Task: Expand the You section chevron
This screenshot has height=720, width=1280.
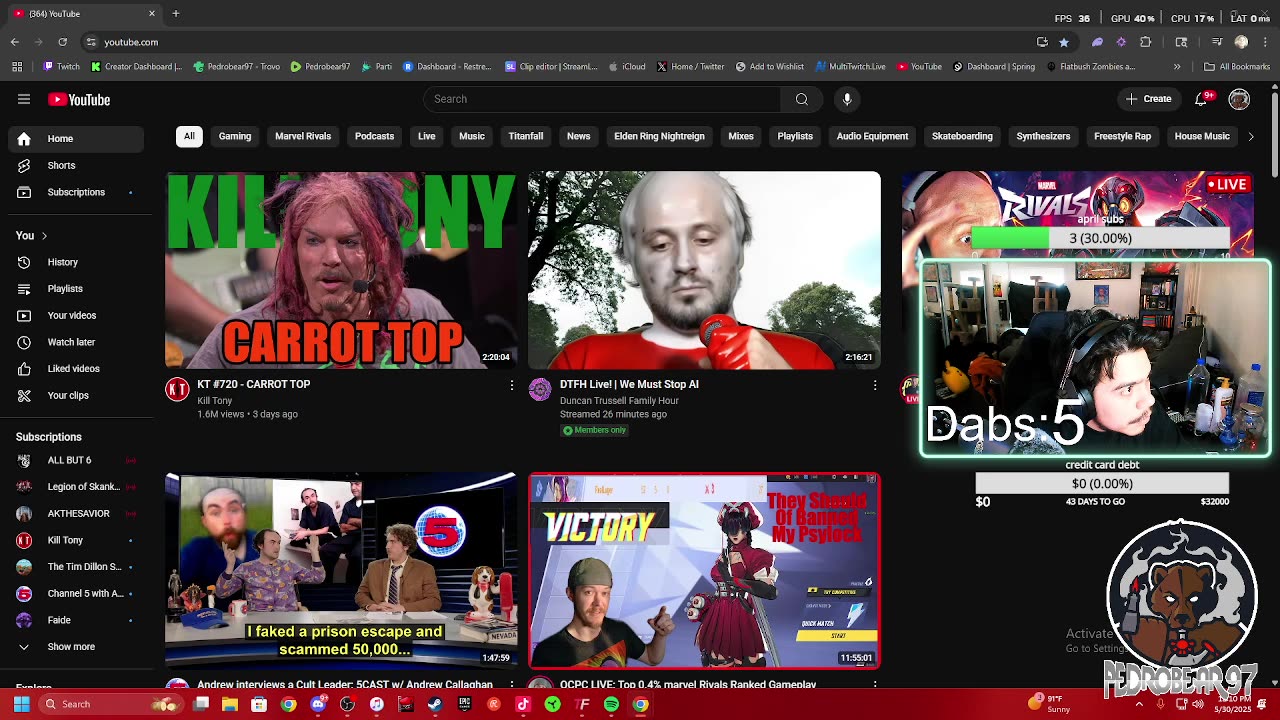Action: coord(44,236)
